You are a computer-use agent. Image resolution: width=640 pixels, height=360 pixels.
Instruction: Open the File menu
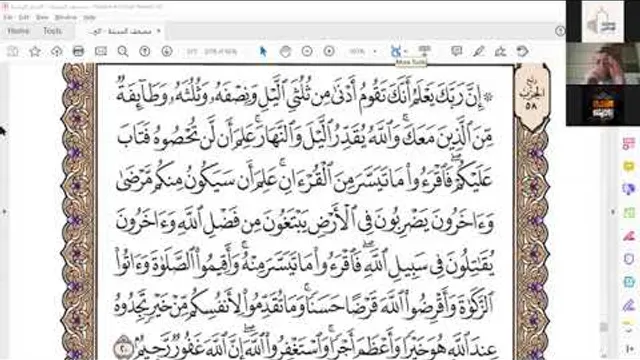coord(8,17)
